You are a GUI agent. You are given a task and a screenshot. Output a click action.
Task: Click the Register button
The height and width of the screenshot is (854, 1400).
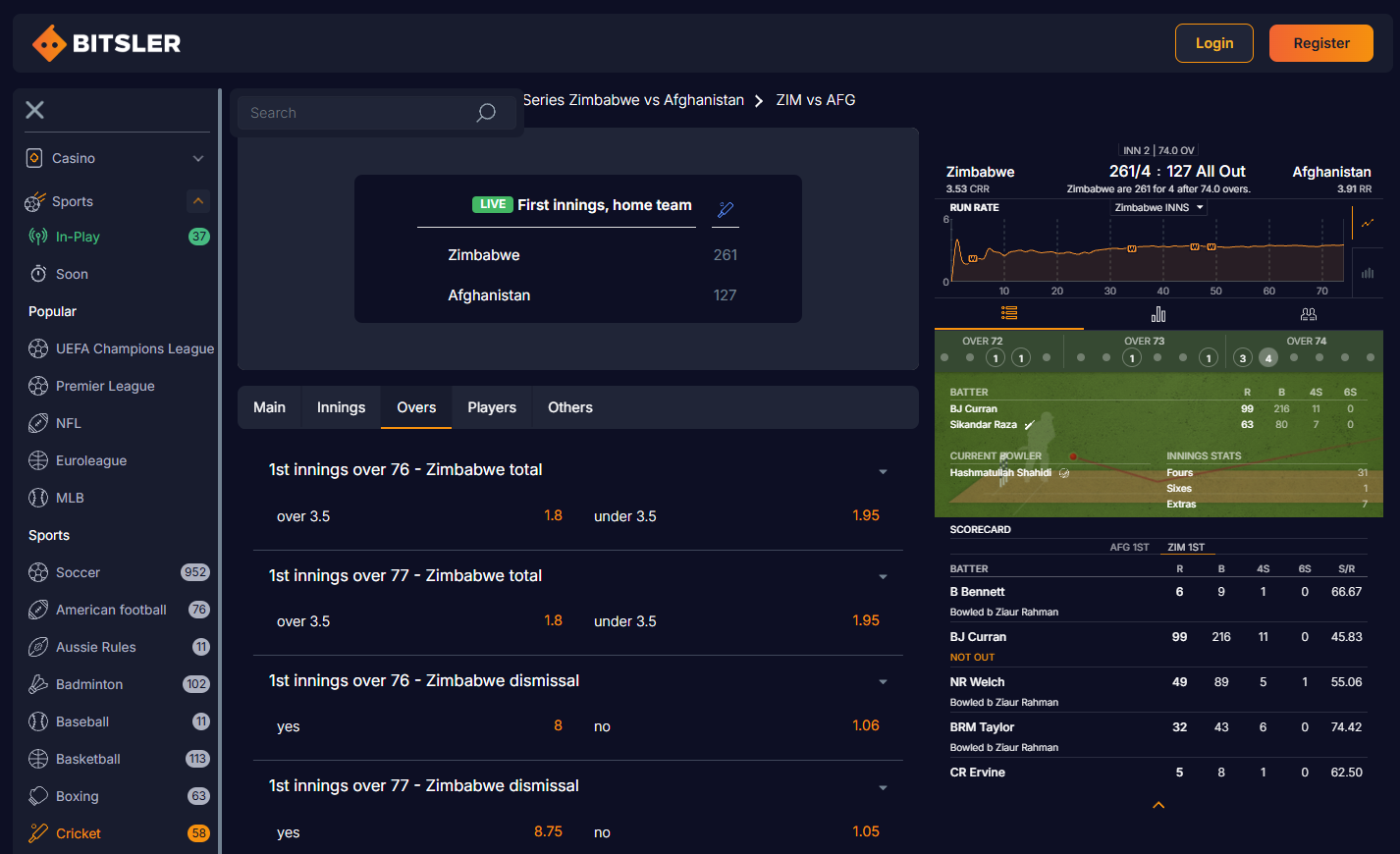tap(1320, 43)
